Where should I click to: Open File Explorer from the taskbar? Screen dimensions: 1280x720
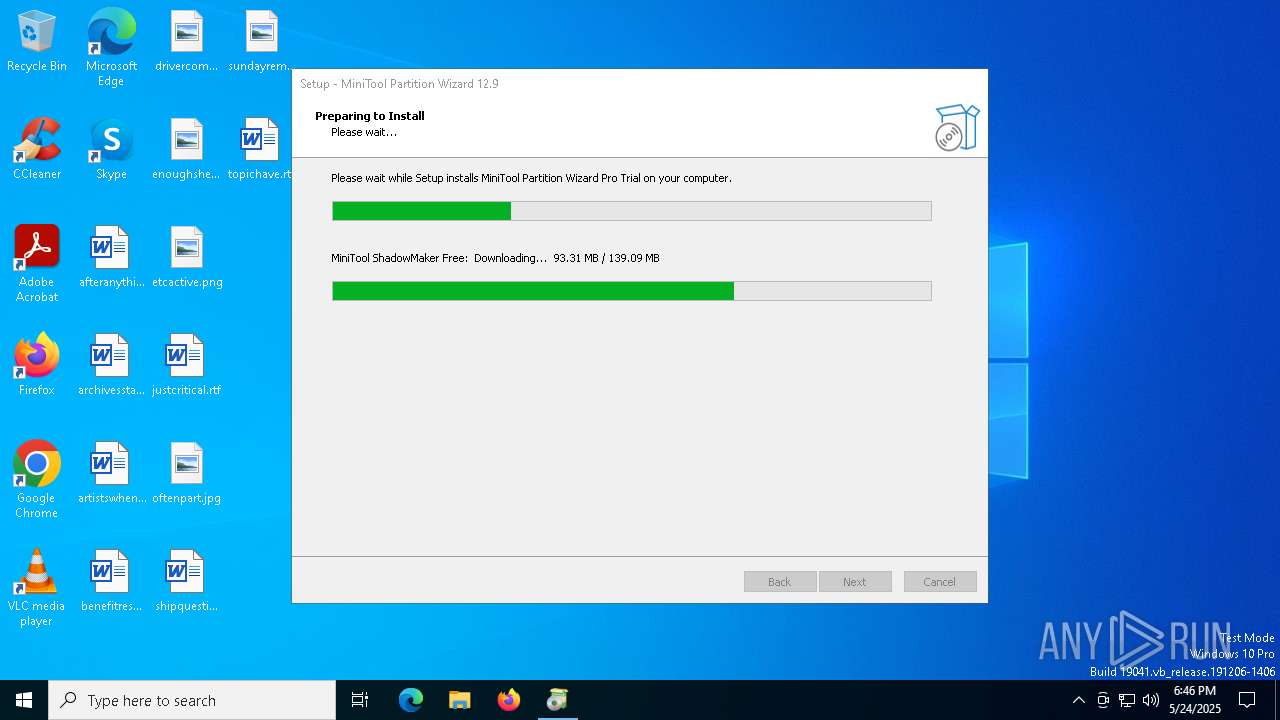(x=460, y=700)
